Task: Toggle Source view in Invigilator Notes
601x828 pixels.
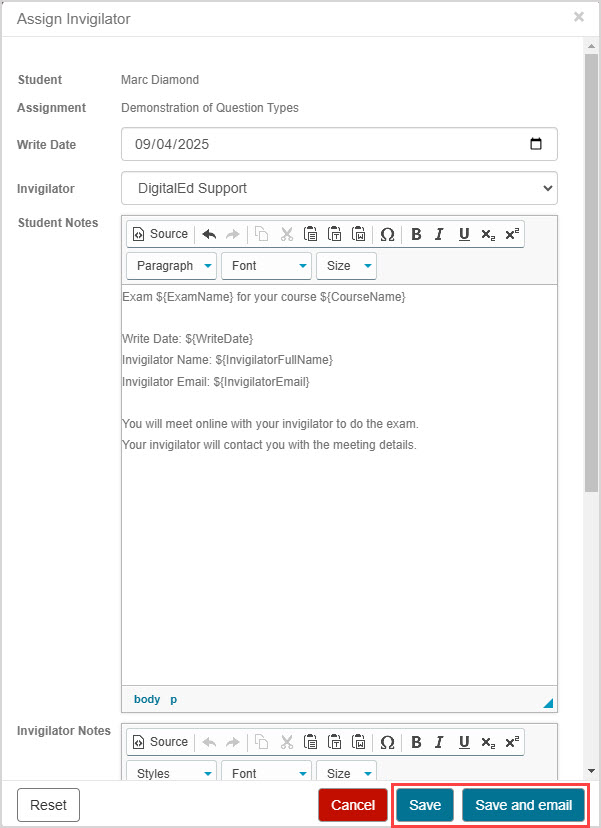Action: click(160, 742)
